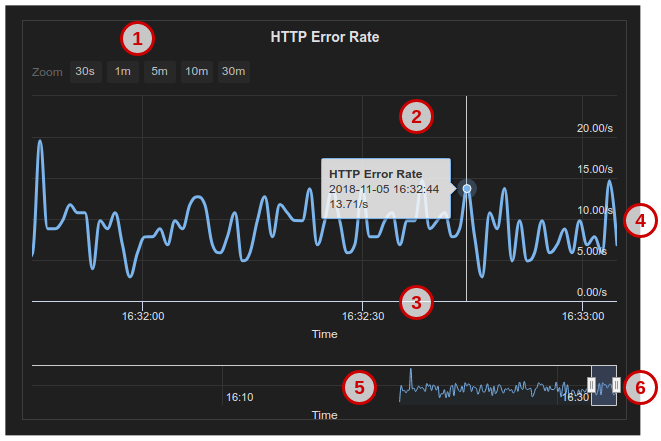This screenshot has height=441, width=661.
Task: Select the 5m zoom range
Action: [159, 71]
